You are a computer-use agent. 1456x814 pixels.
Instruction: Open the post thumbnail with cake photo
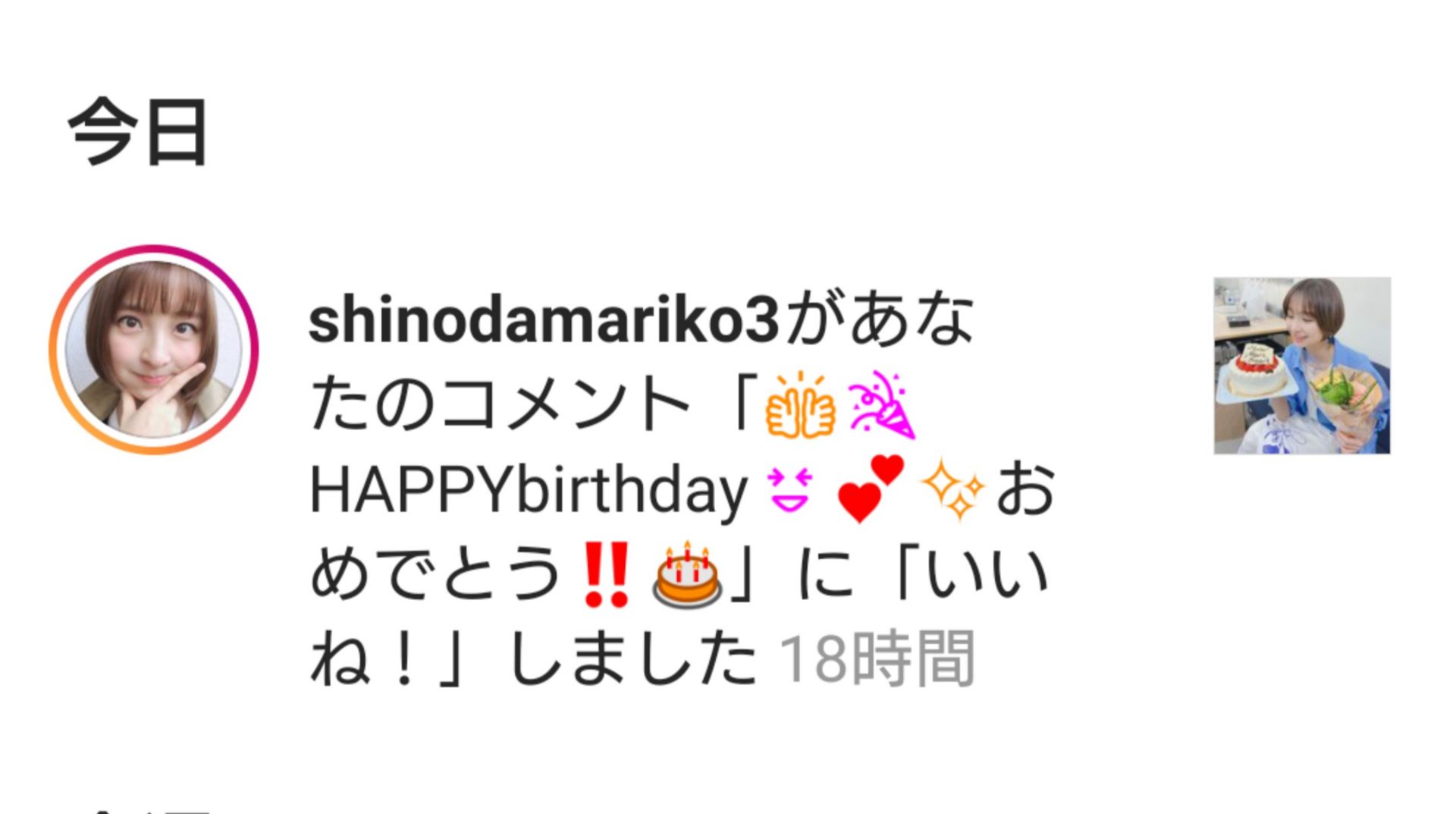tap(1302, 366)
